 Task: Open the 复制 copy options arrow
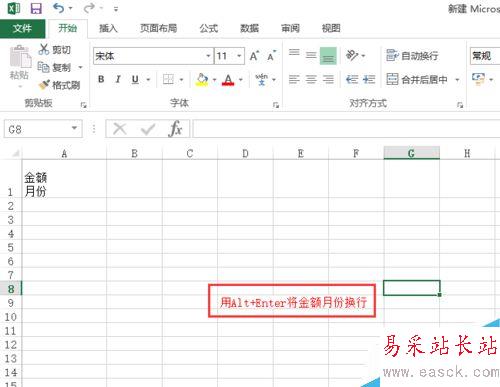(80, 67)
